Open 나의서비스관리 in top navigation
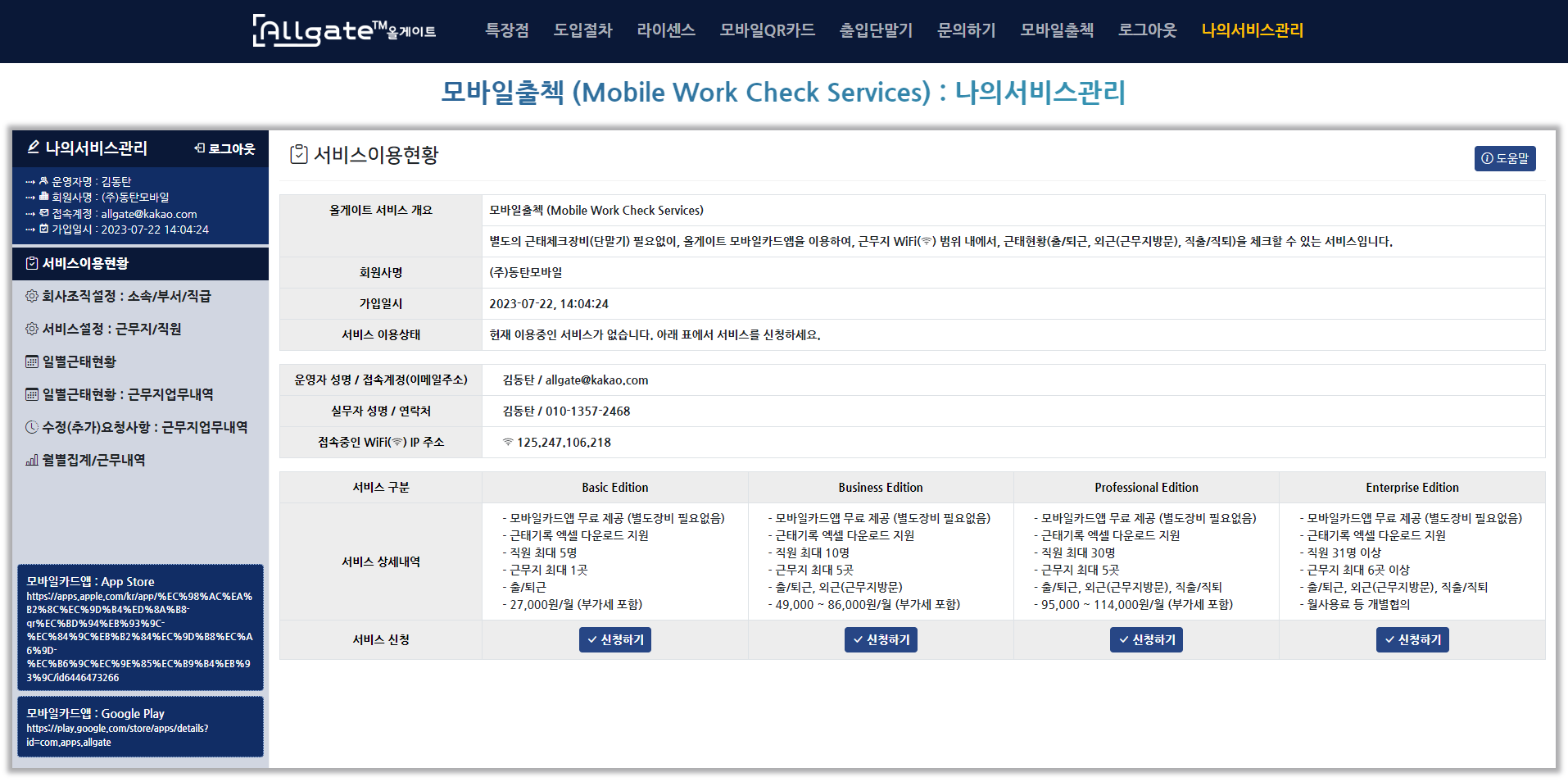 [x=1252, y=30]
